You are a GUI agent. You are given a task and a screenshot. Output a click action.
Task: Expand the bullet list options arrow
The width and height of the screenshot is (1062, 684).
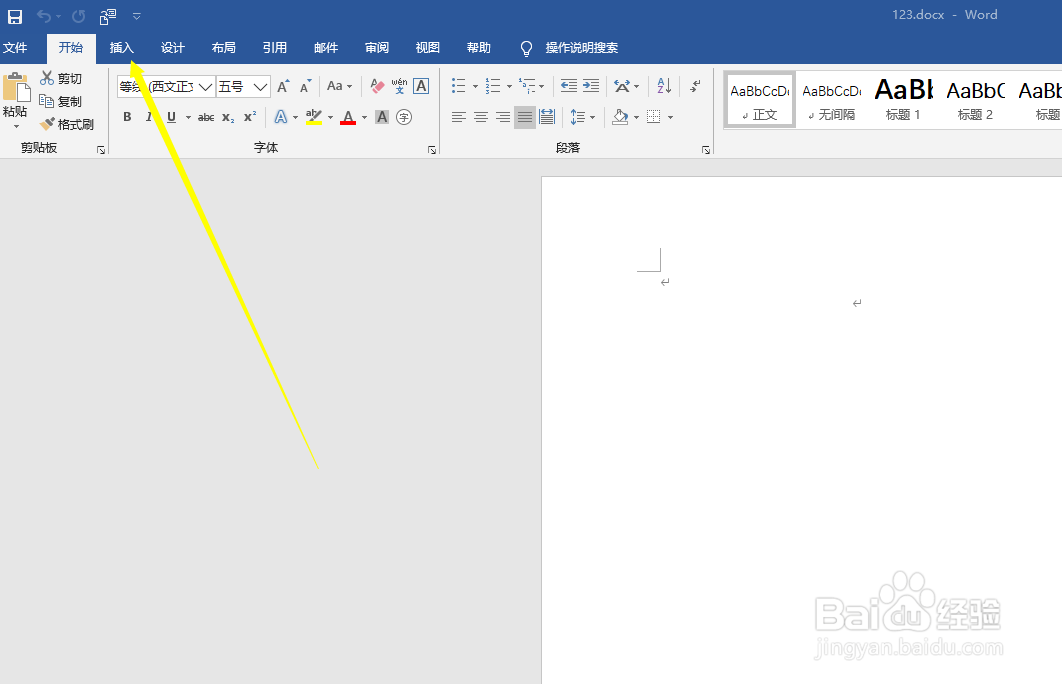(x=475, y=86)
